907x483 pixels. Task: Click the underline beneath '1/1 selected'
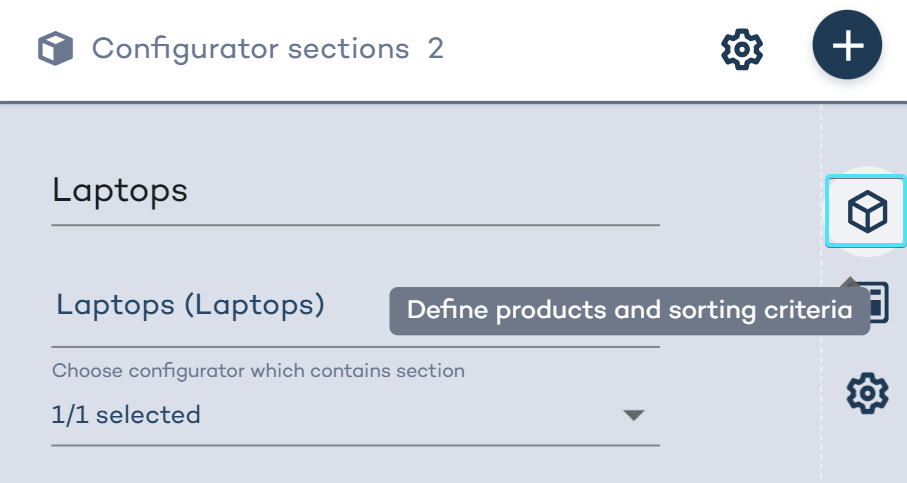pyautogui.click(x=355, y=445)
